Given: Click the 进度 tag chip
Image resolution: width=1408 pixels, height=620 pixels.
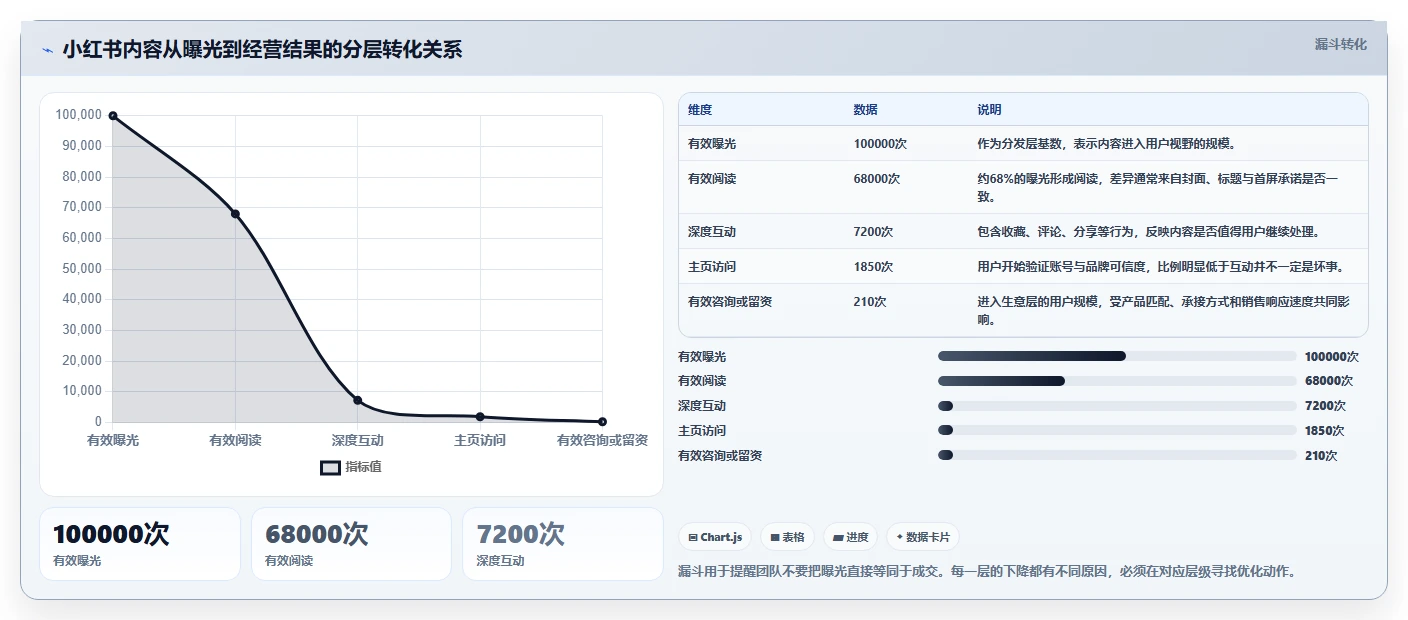Looking at the screenshot, I should (851, 537).
